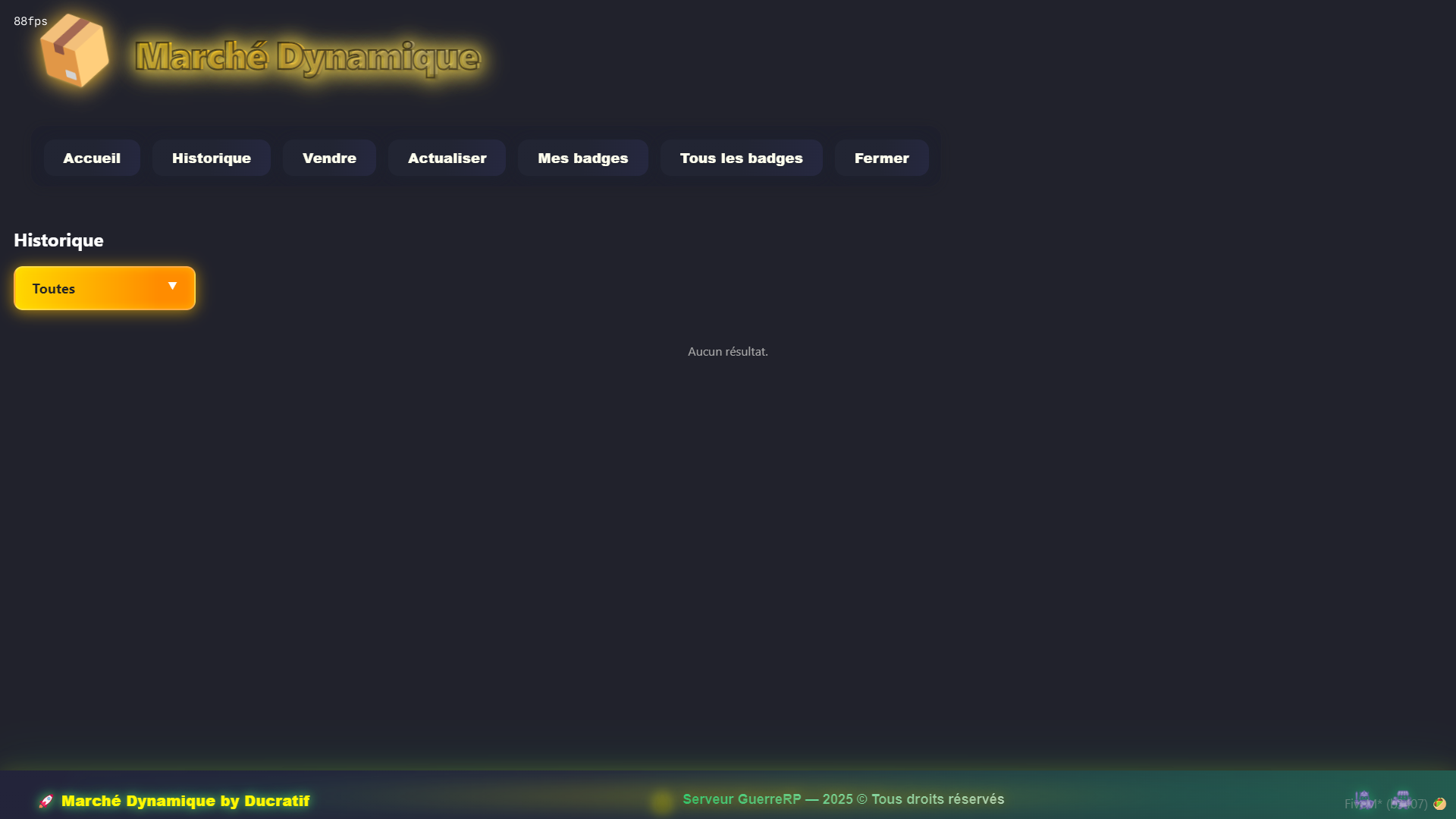Viewport: 1456px width, 819px height.
Task: Show Tous les badges
Action: click(741, 158)
